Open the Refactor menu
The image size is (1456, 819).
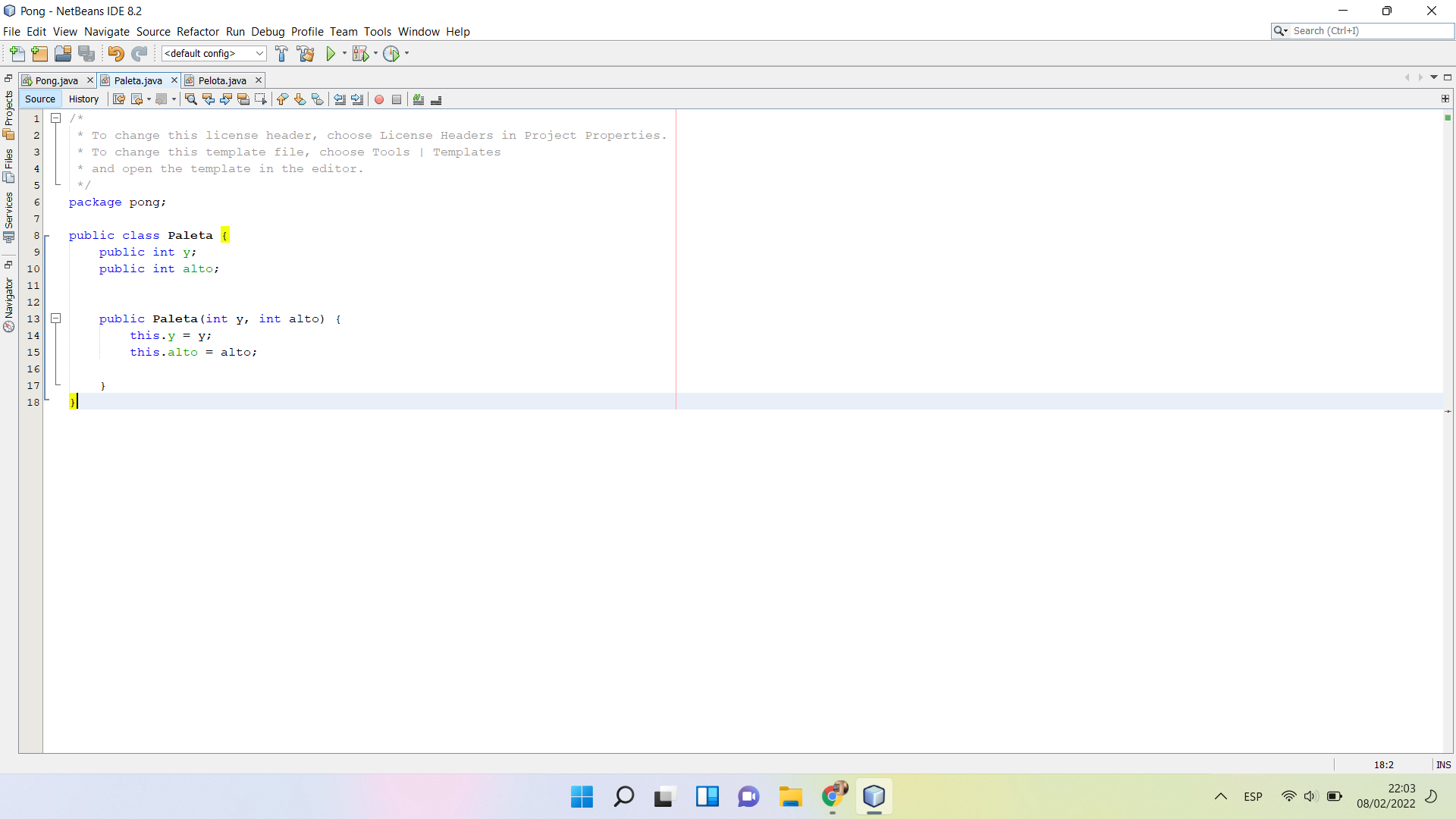[x=198, y=31]
